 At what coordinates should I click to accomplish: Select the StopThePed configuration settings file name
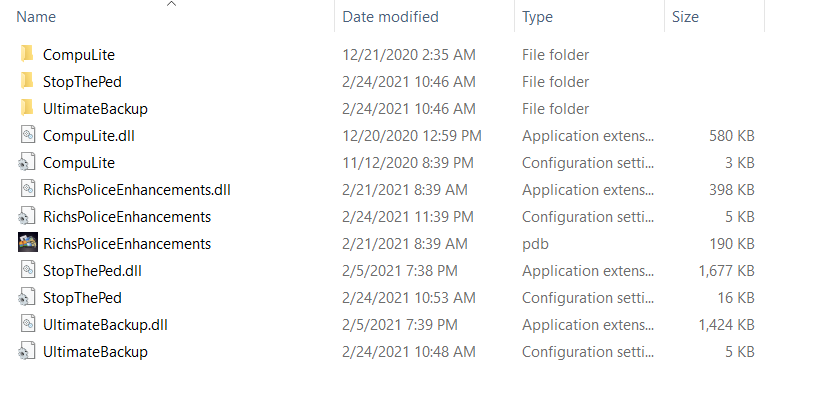[x=81, y=297]
